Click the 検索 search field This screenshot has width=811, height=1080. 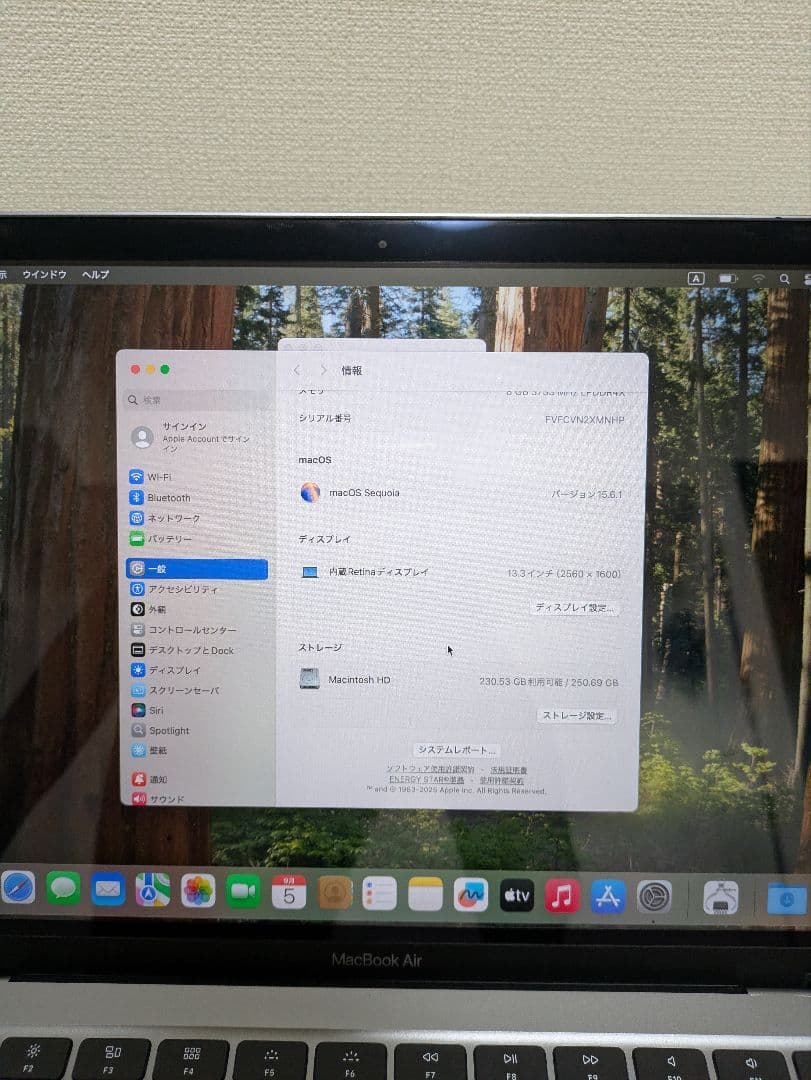click(198, 400)
